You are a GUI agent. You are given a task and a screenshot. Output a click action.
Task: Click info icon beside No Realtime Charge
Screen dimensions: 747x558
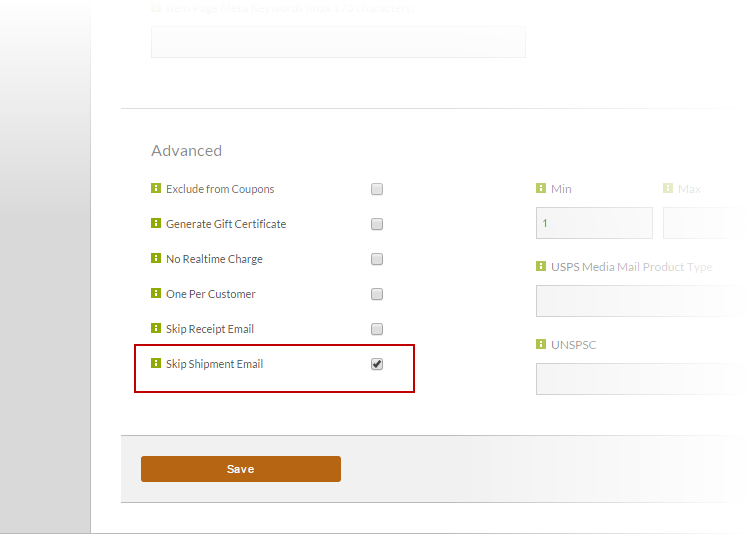(156, 258)
